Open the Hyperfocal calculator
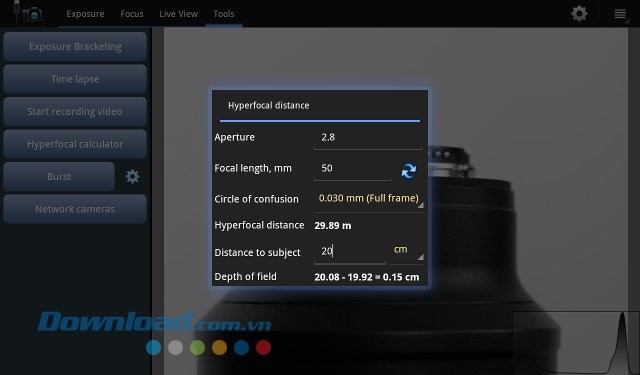 coord(75,144)
